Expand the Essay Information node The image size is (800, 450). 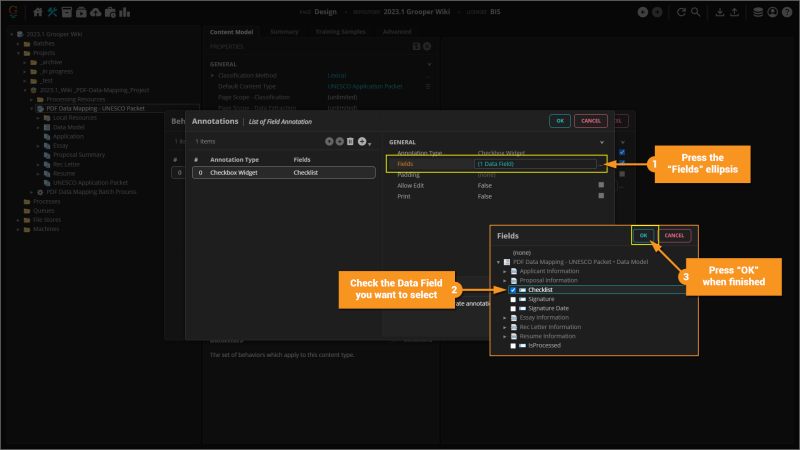click(x=505, y=317)
